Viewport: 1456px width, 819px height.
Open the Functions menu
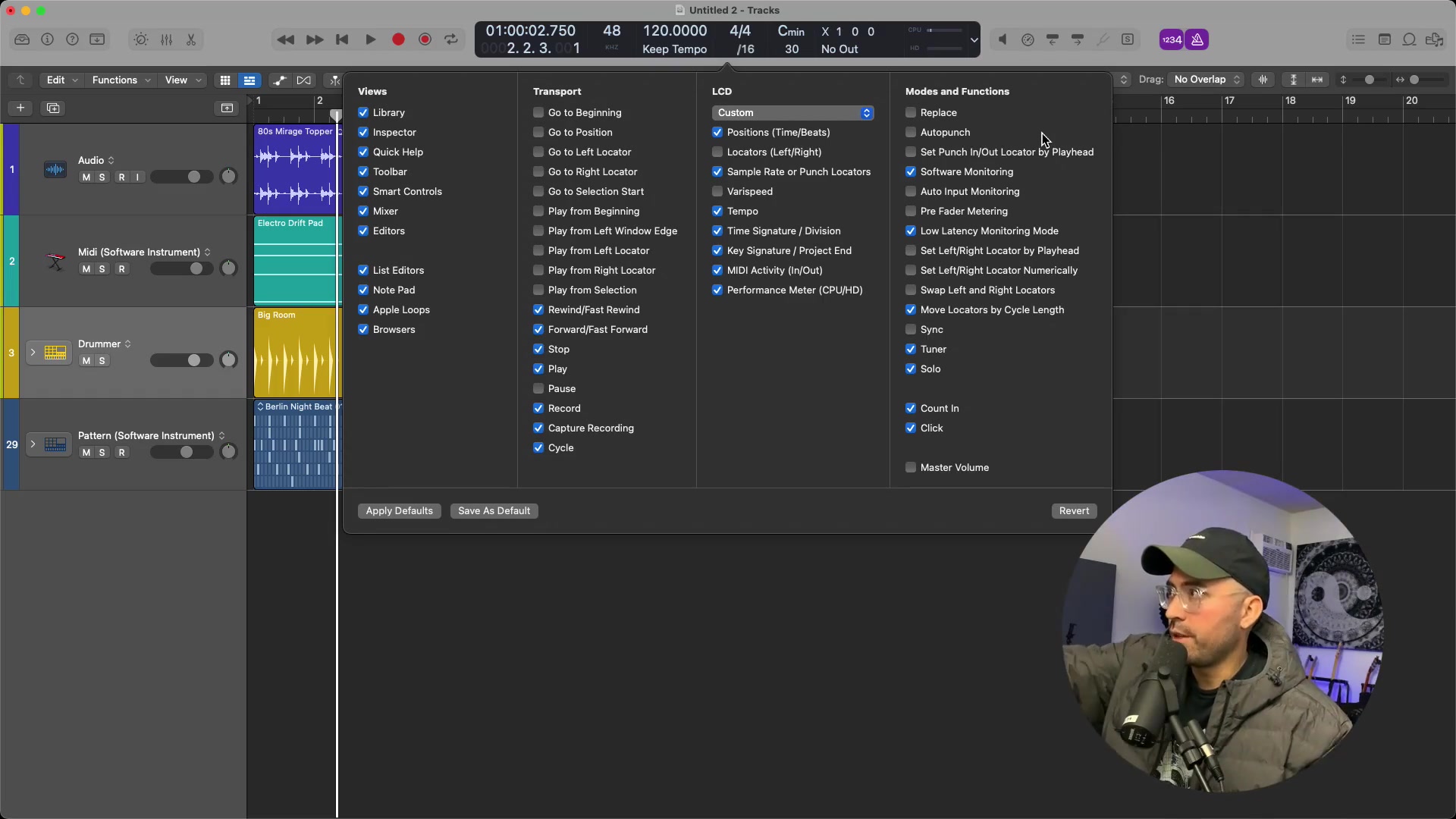pos(121,80)
